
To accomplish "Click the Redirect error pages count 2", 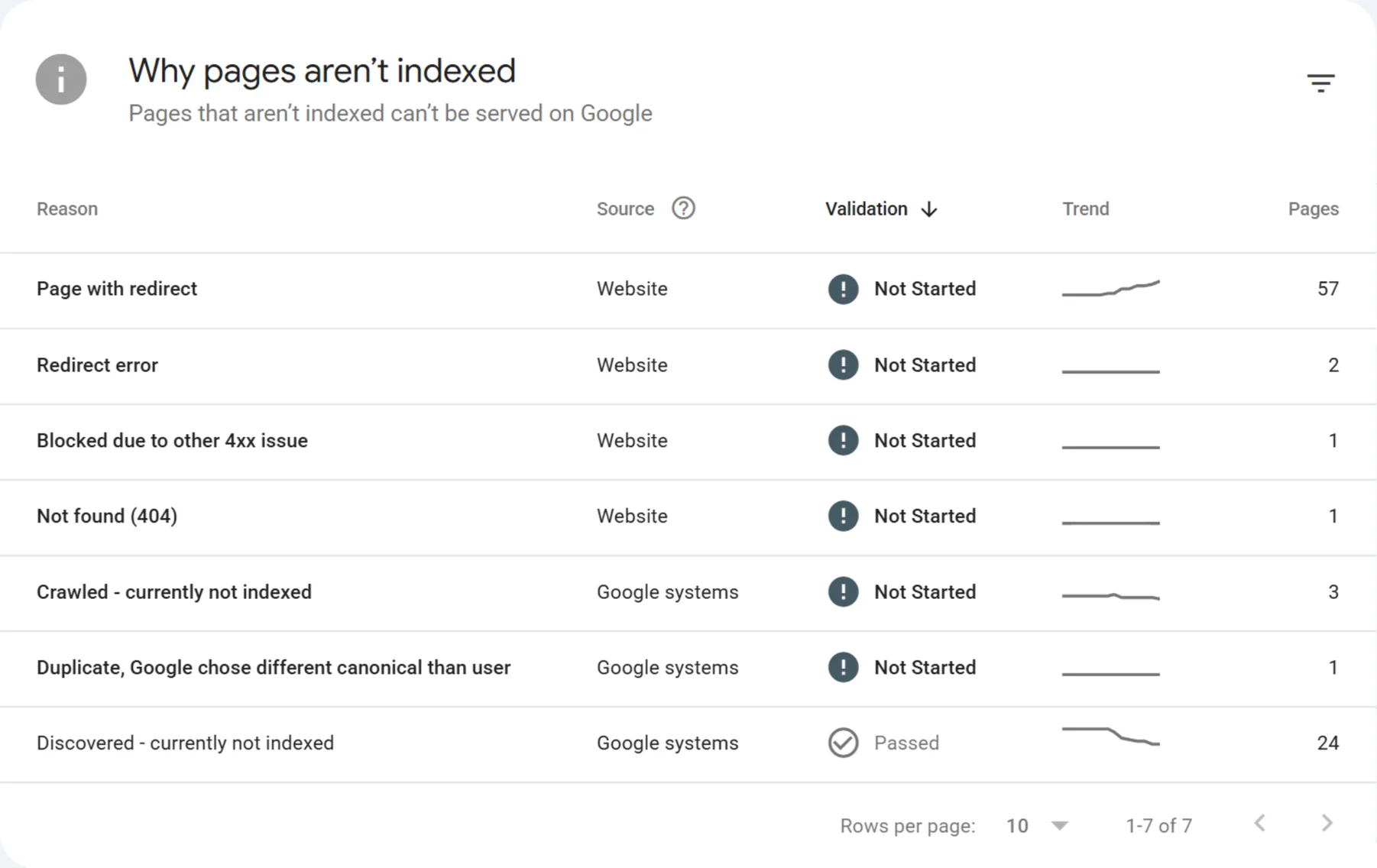I will [x=1333, y=364].
